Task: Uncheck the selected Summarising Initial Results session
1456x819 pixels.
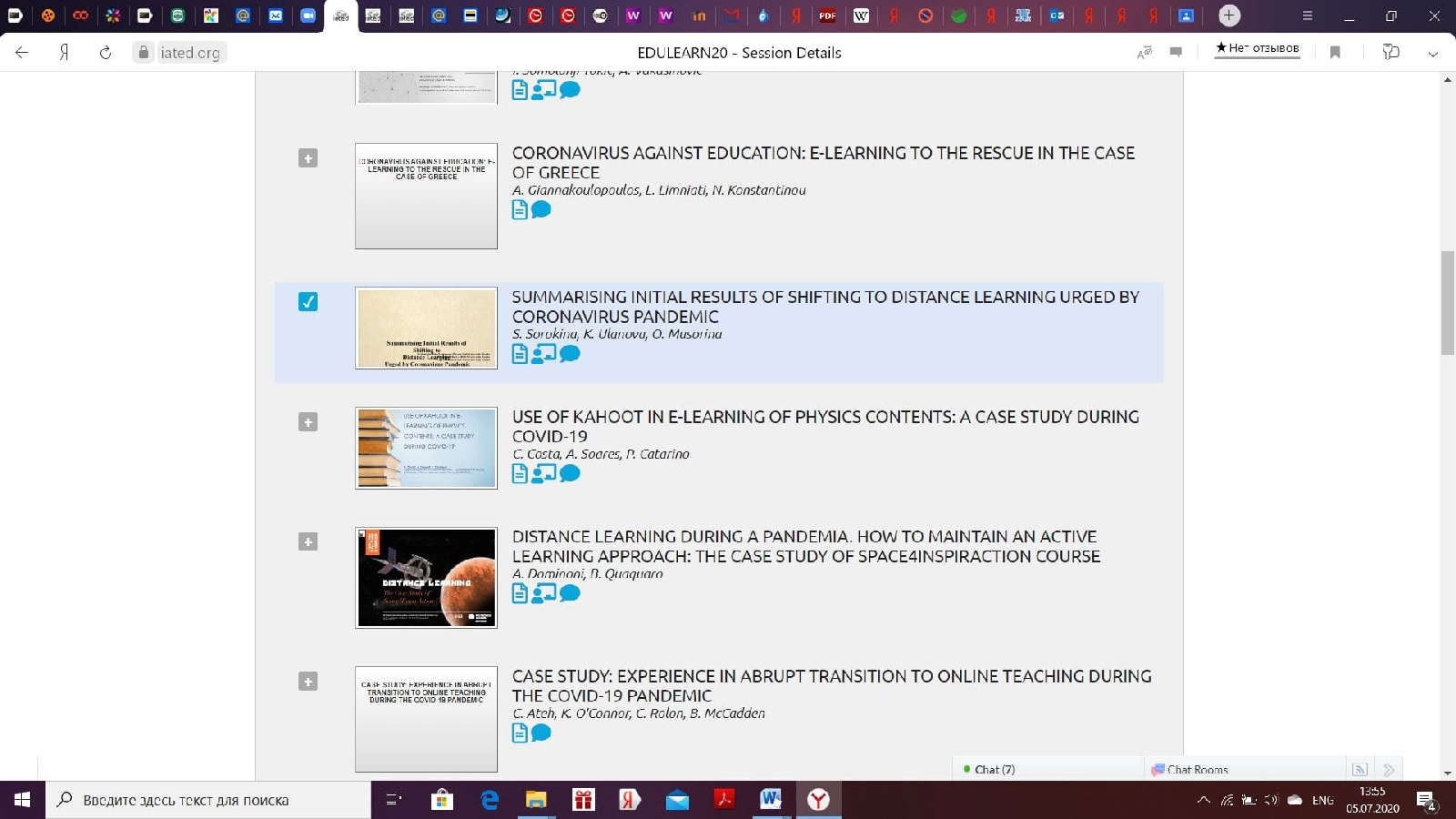Action: pyautogui.click(x=308, y=301)
